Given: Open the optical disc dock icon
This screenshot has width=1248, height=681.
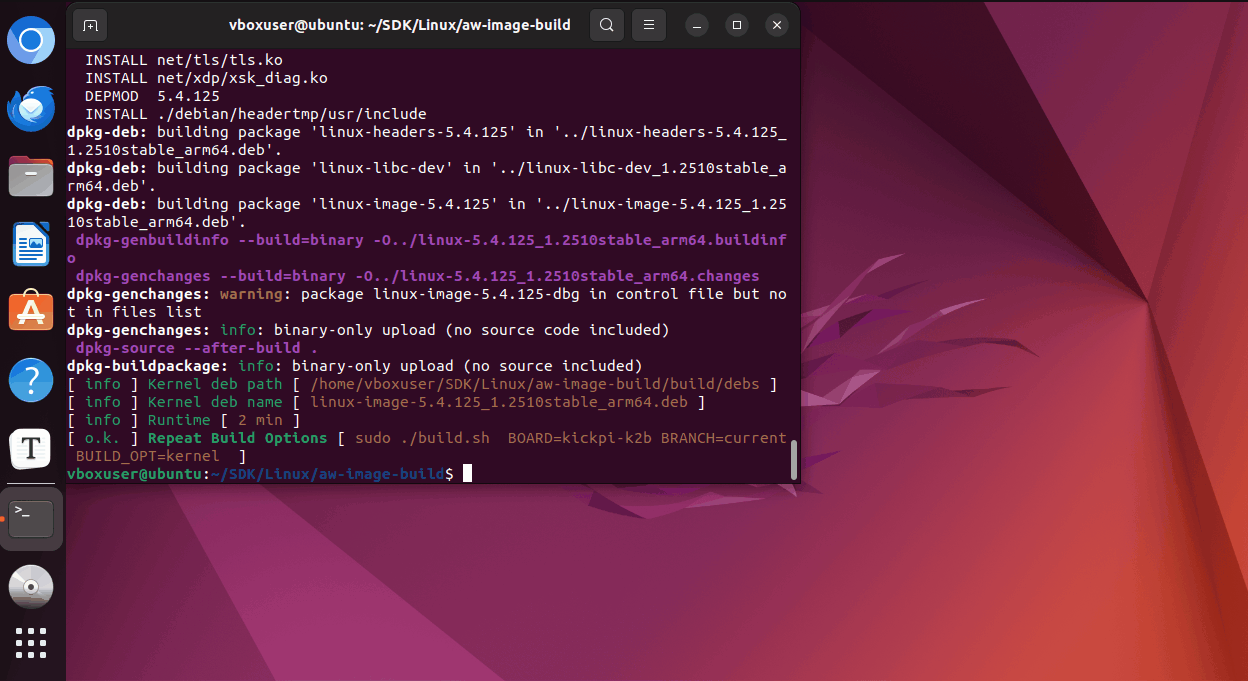Looking at the screenshot, I should [x=31, y=586].
